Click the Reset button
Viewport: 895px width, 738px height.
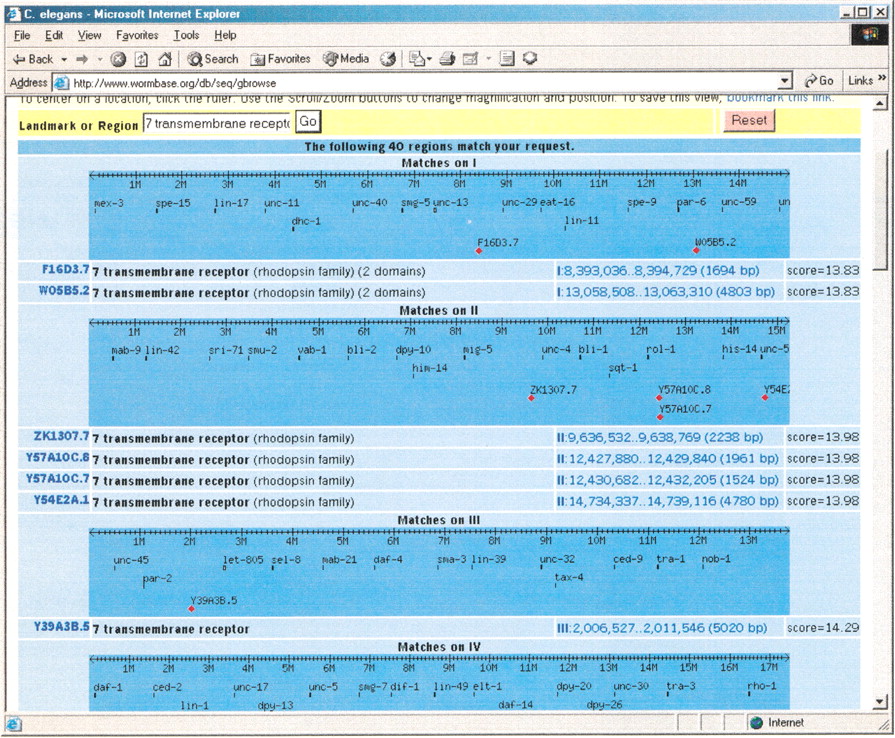pos(749,120)
